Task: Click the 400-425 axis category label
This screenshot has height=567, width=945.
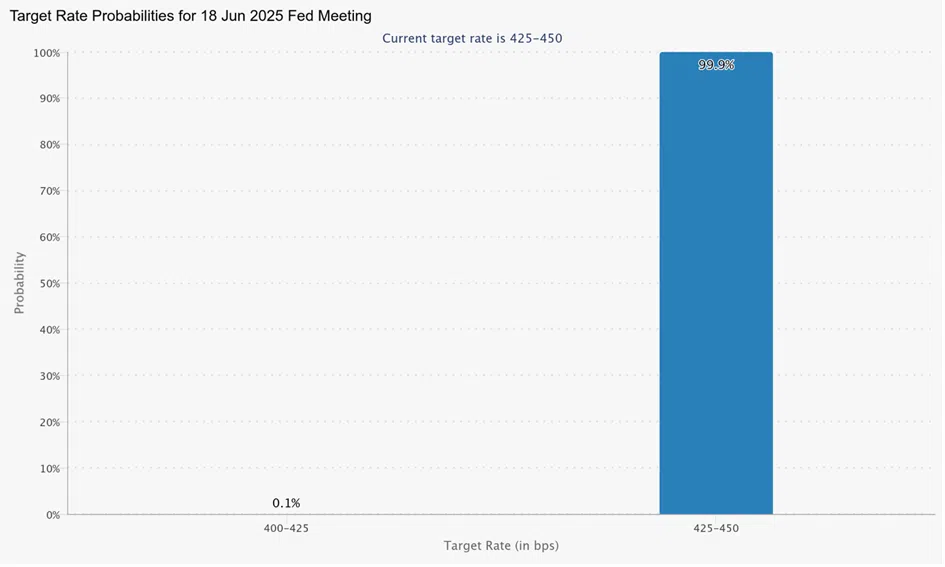Action: 286,528
